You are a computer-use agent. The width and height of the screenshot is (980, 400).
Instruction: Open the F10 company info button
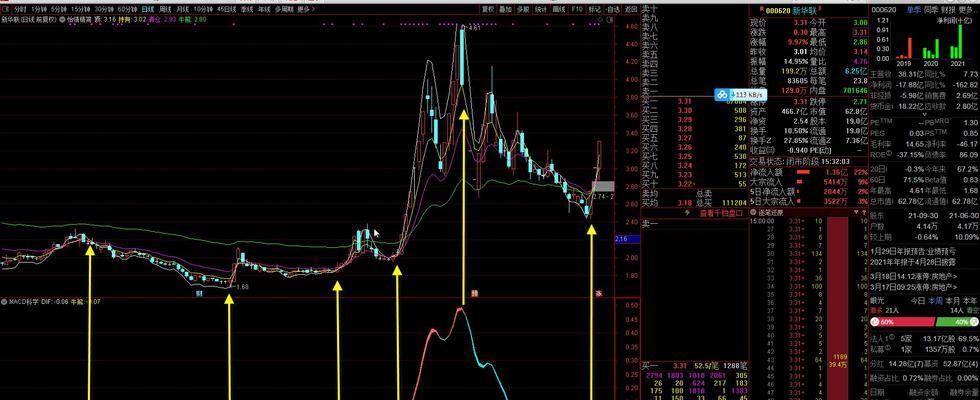(x=578, y=9)
